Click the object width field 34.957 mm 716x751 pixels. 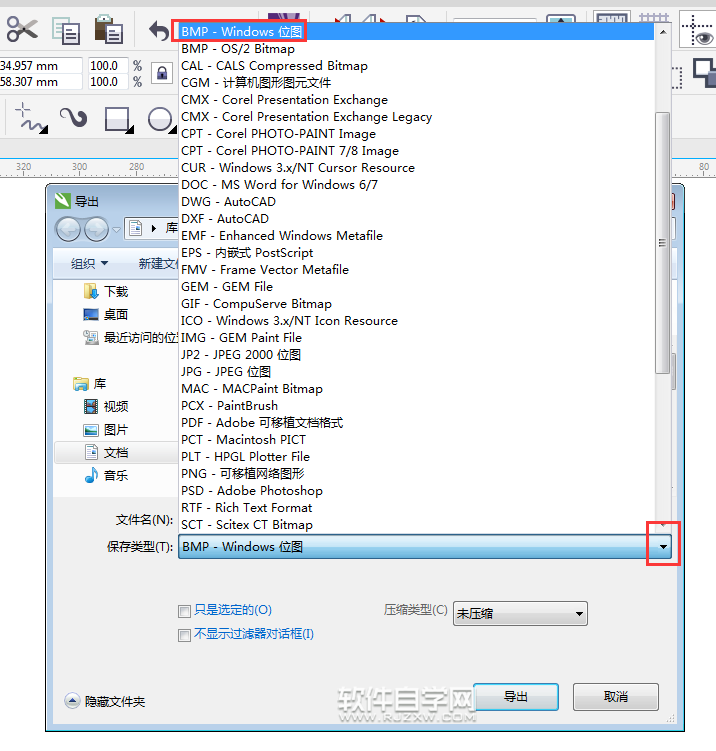coord(41,66)
